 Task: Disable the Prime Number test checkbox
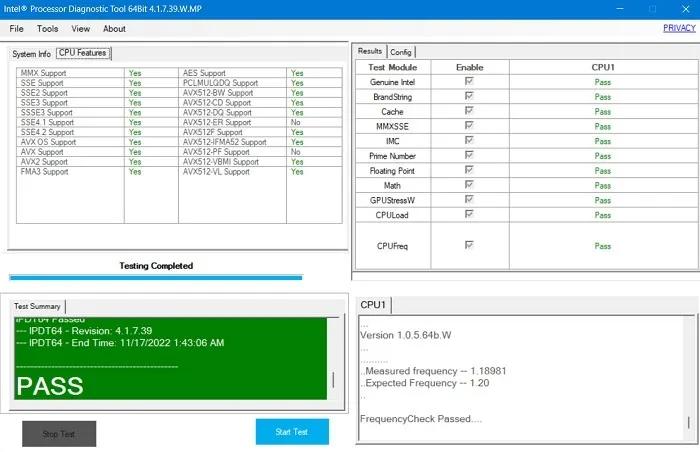[469, 156]
